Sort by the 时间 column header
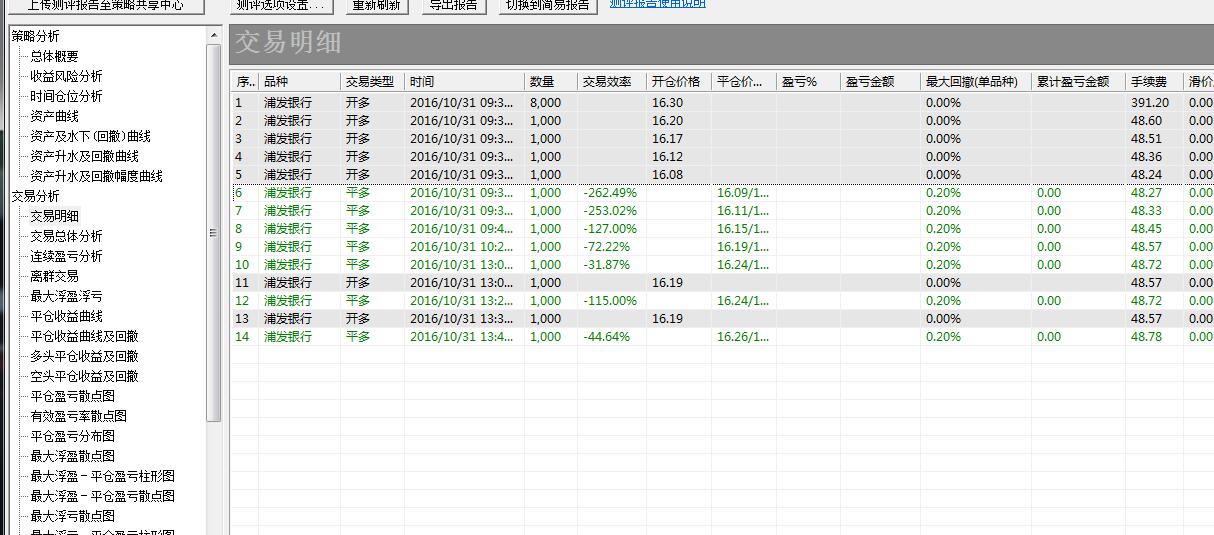This screenshot has height=535, width=1214. click(x=463, y=82)
